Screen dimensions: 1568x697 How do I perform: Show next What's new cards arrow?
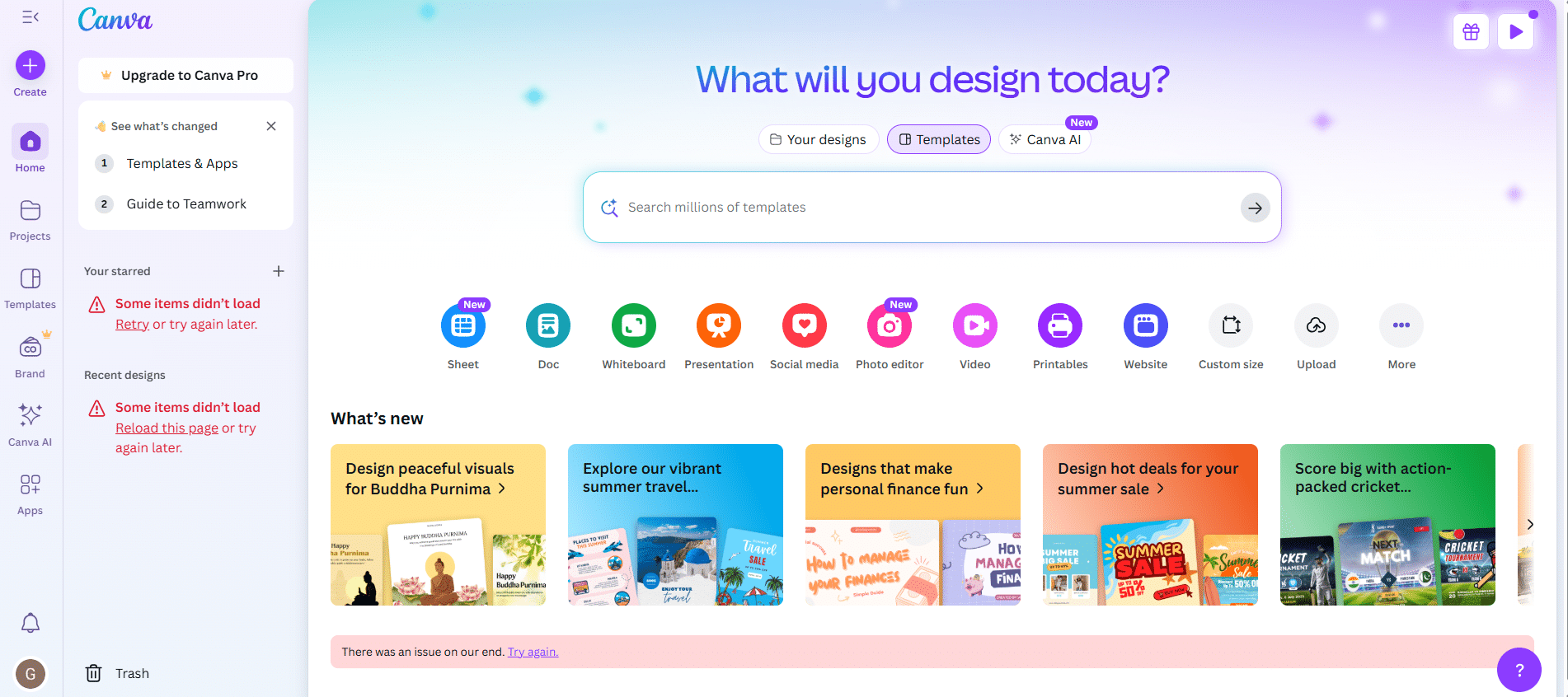(x=1530, y=524)
